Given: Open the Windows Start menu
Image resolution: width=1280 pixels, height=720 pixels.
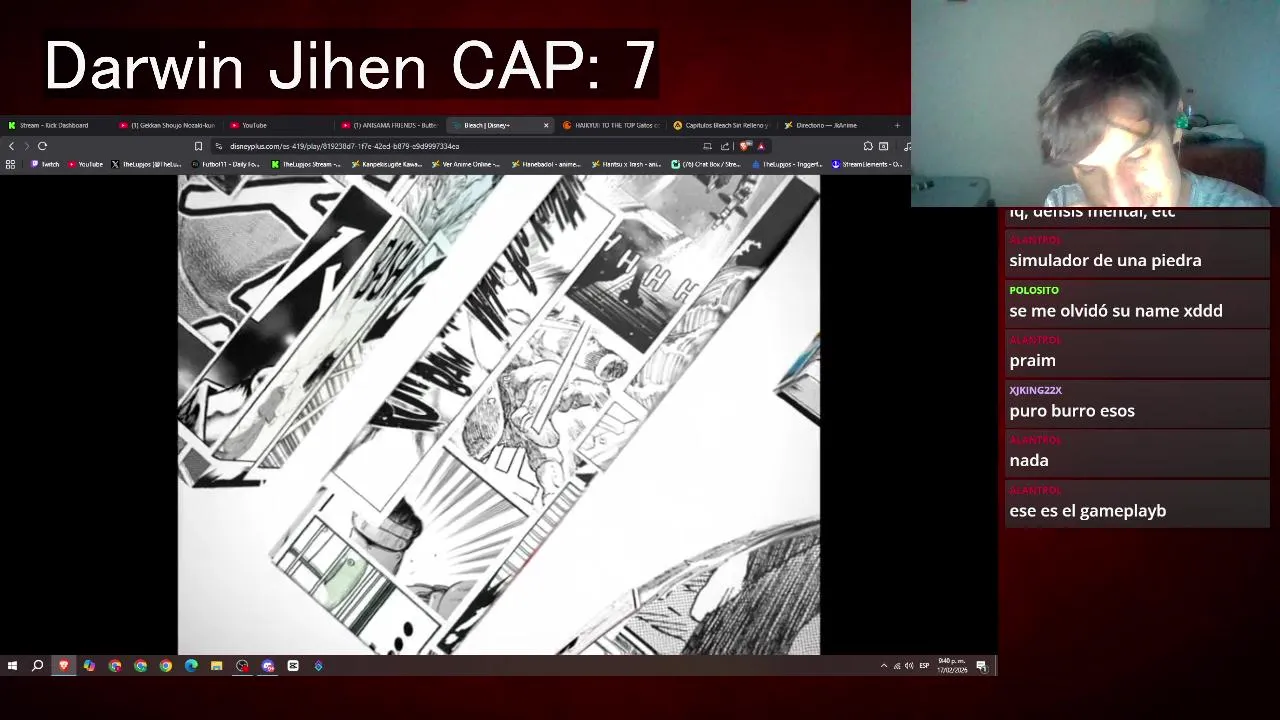Looking at the screenshot, I should 12,666.
